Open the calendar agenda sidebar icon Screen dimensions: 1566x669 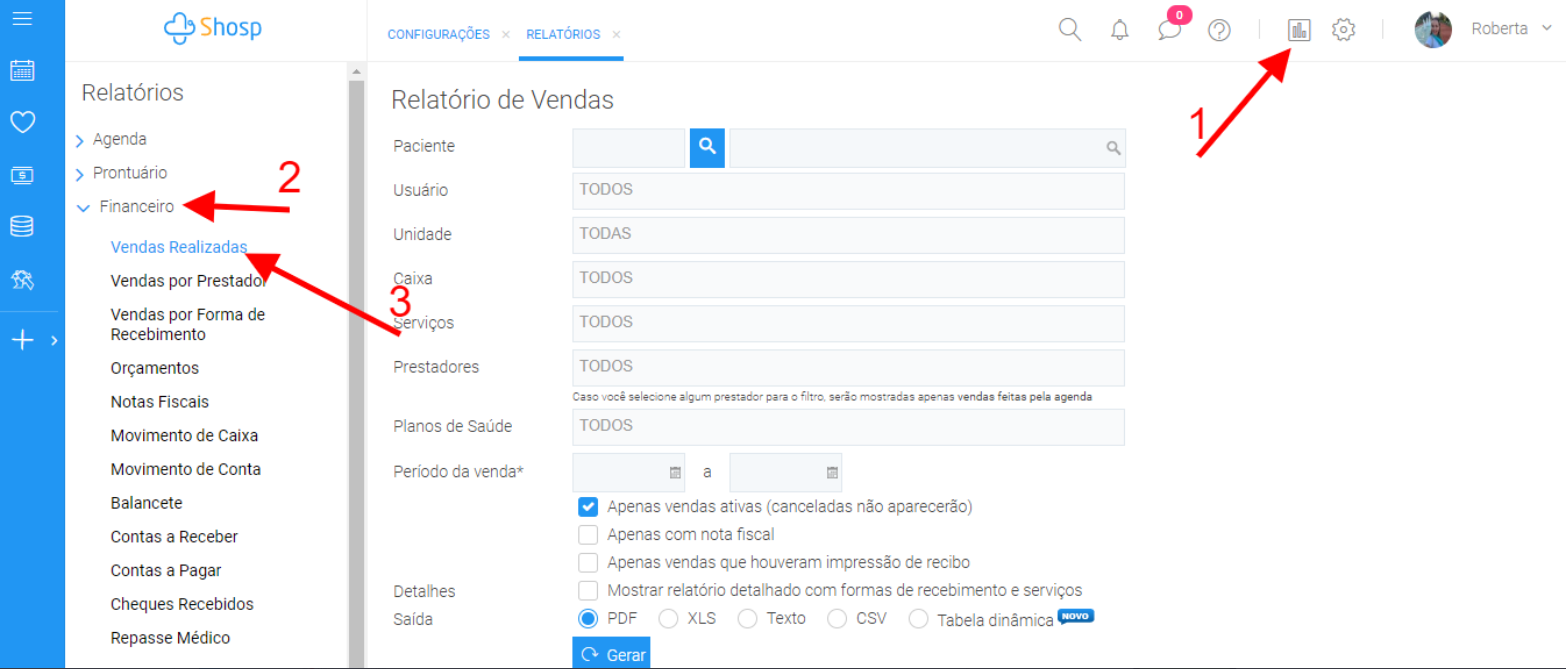point(22,70)
